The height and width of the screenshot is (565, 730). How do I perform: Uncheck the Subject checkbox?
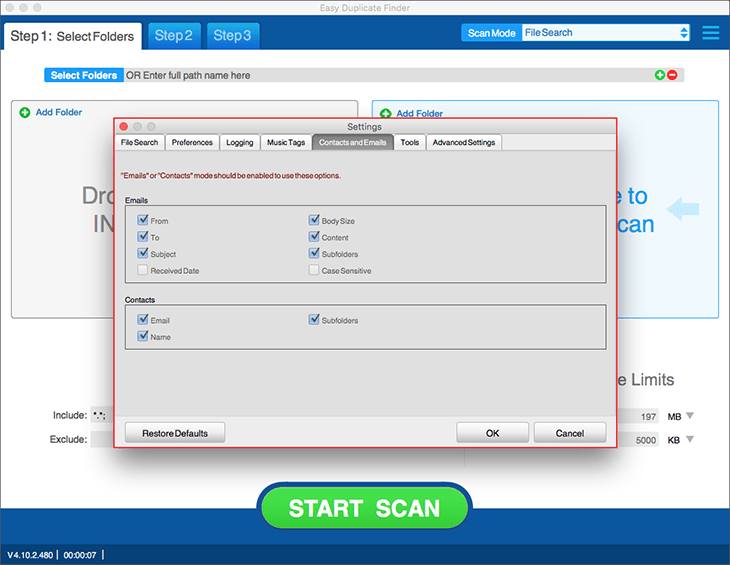143,253
